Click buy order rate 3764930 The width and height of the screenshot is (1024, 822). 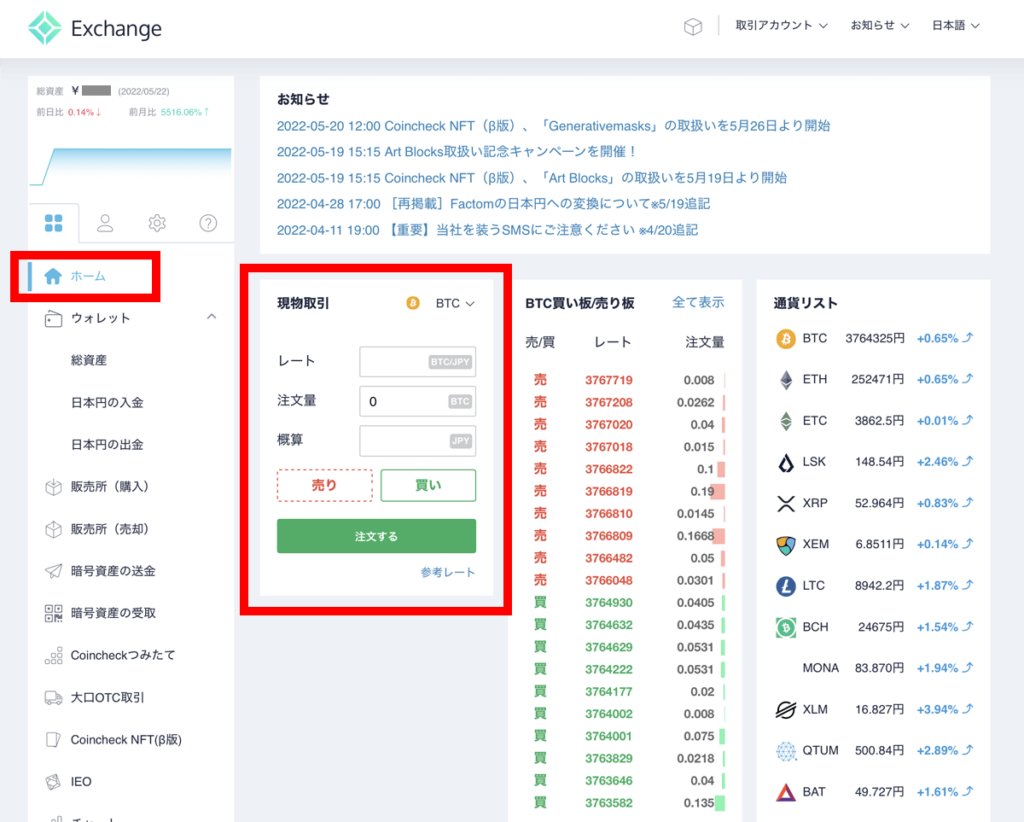coord(609,603)
